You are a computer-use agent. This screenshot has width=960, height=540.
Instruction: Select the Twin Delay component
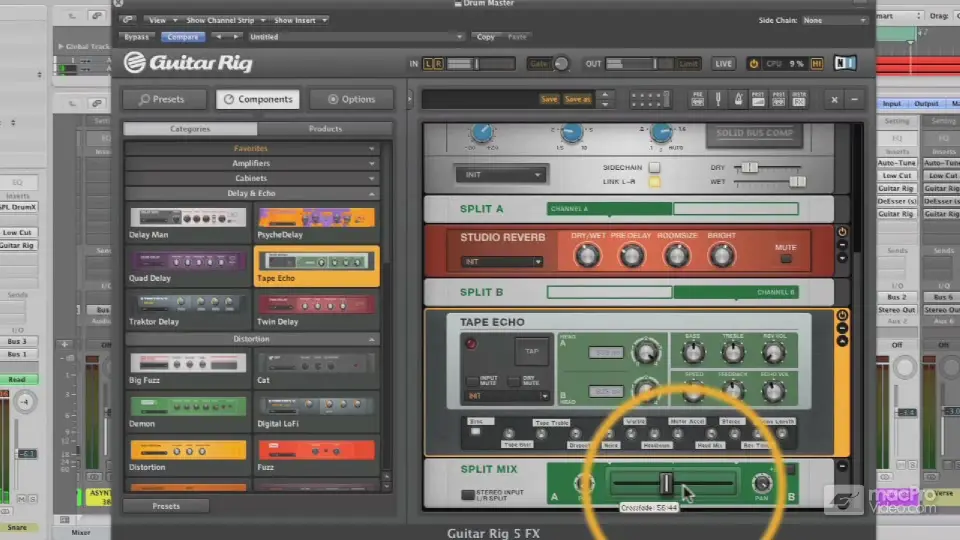point(316,310)
